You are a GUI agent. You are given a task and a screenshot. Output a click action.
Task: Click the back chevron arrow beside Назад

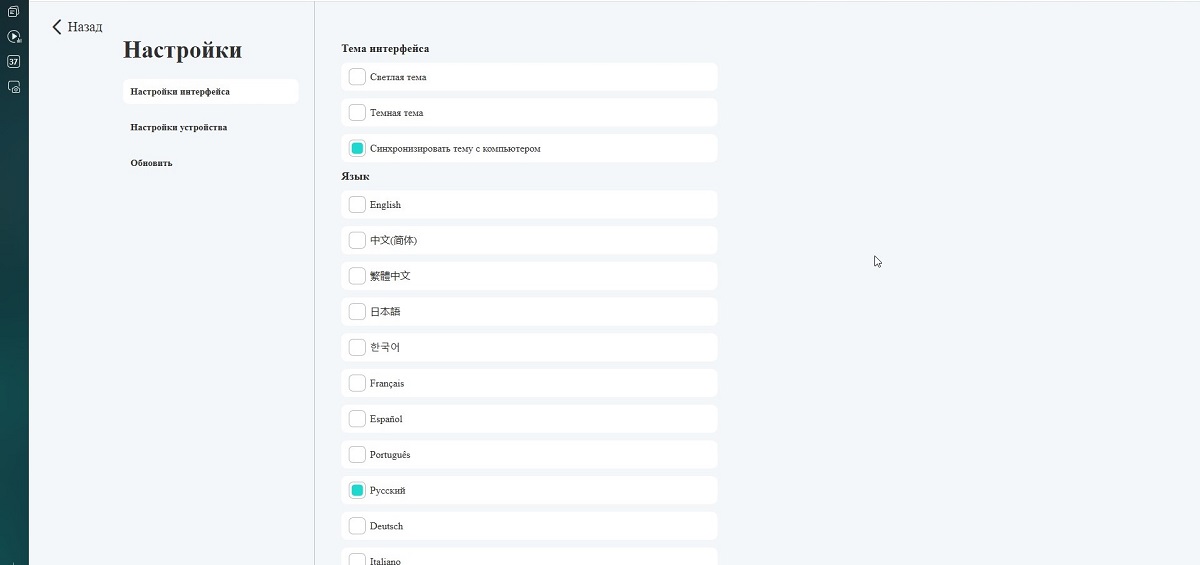(x=57, y=27)
